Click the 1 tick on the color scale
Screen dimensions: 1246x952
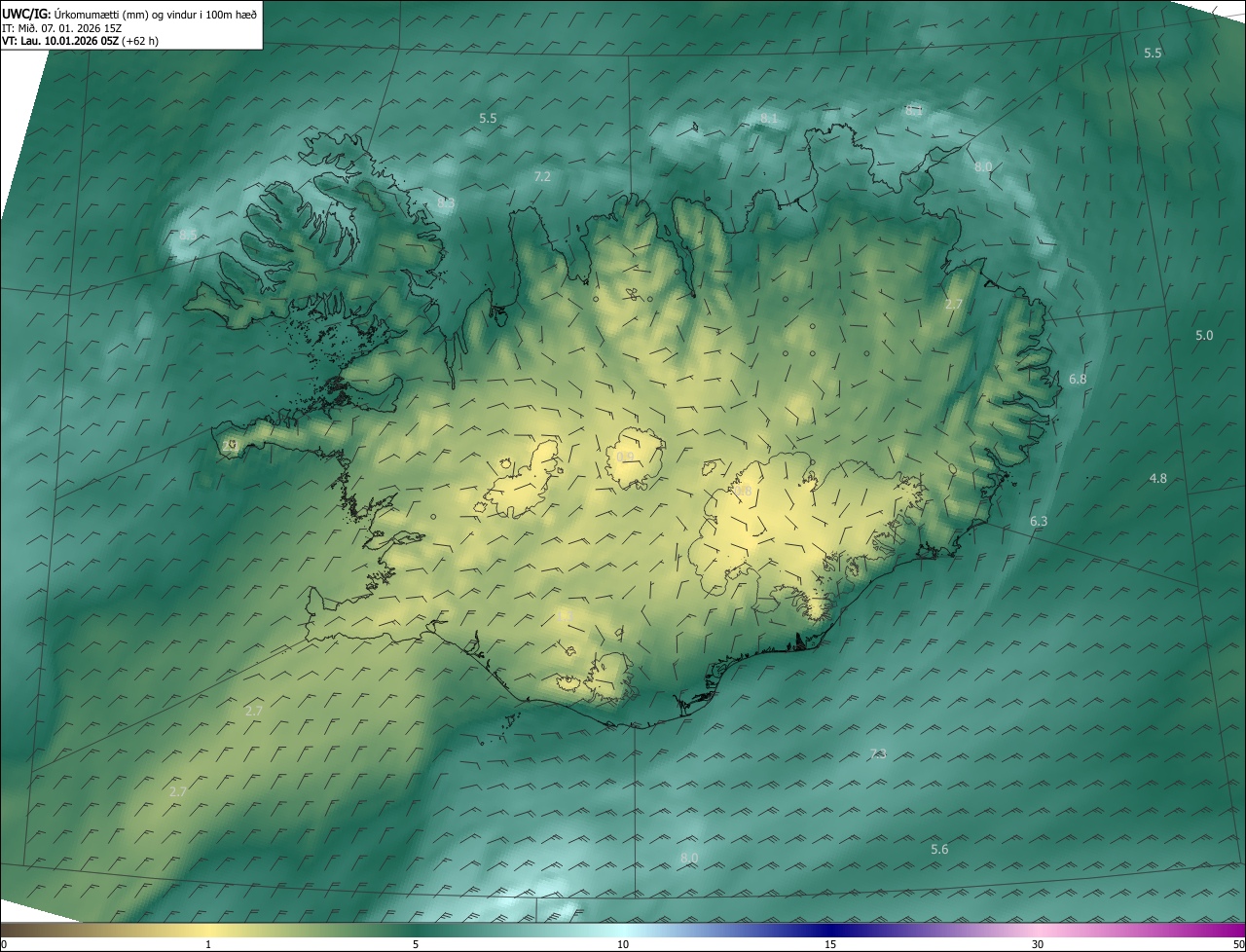point(208,944)
